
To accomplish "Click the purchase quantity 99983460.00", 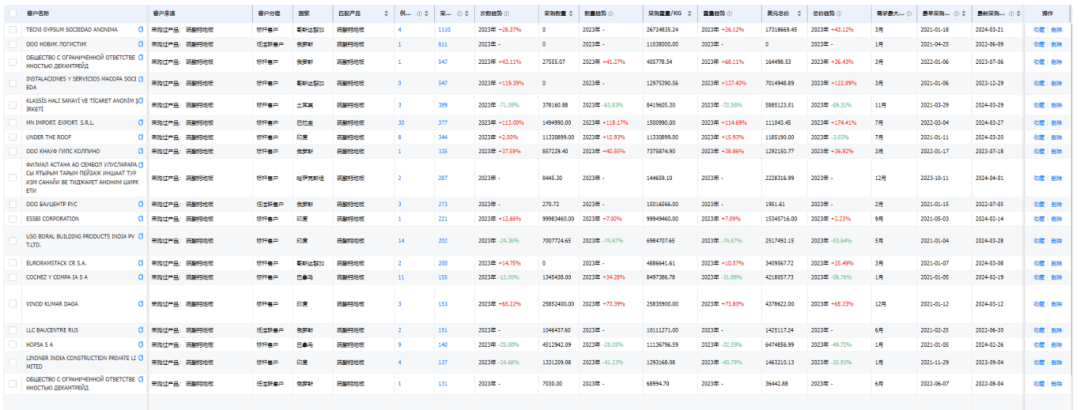I will pos(559,218).
